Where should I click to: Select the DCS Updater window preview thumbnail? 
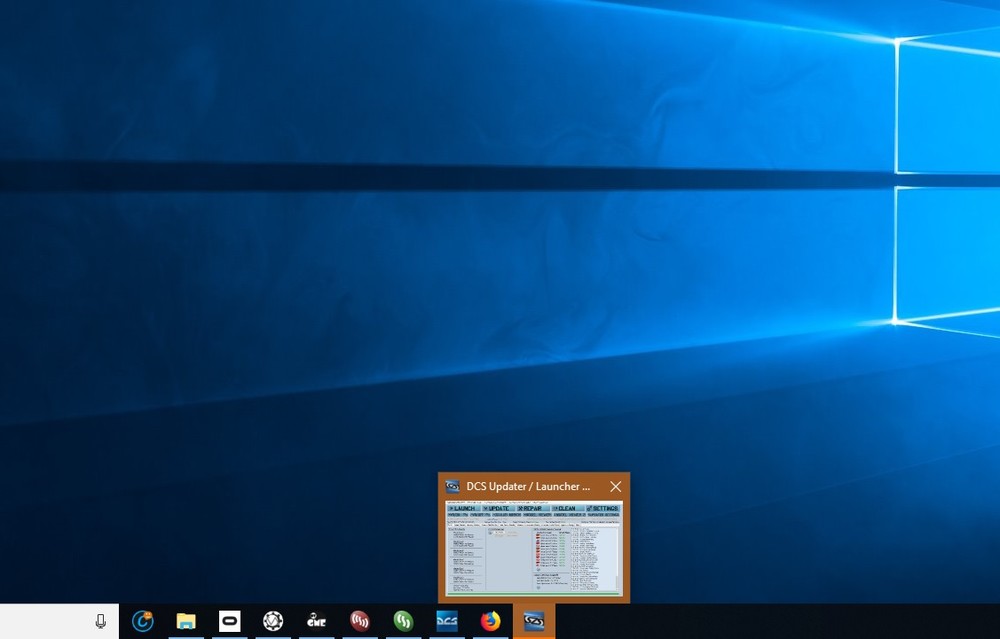534,548
